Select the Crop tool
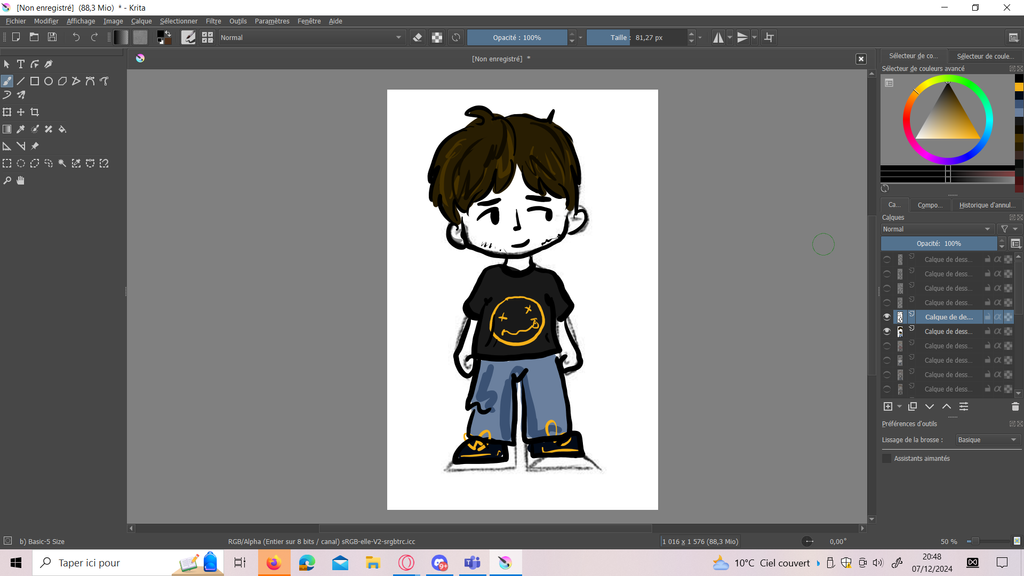The height and width of the screenshot is (576, 1024). [35, 112]
